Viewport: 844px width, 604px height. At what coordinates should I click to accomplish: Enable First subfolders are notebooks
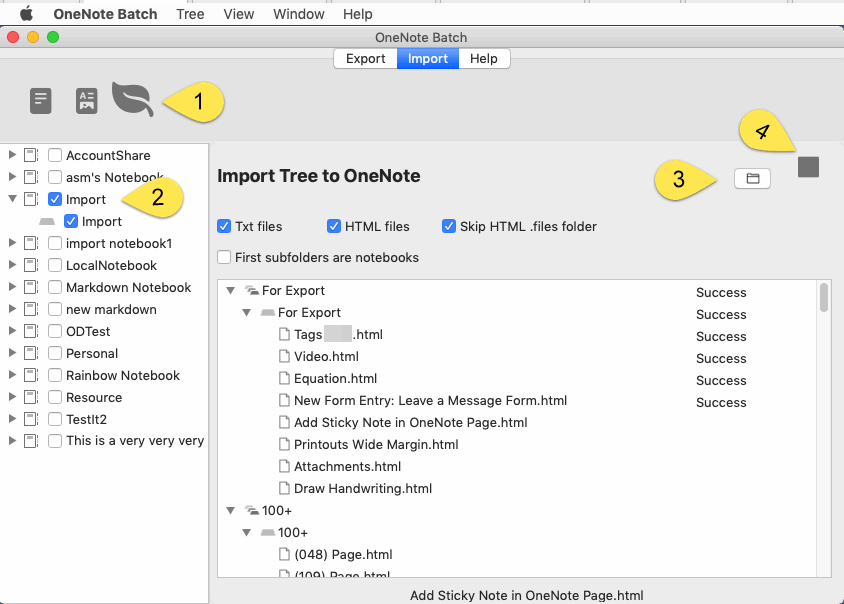(224, 257)
